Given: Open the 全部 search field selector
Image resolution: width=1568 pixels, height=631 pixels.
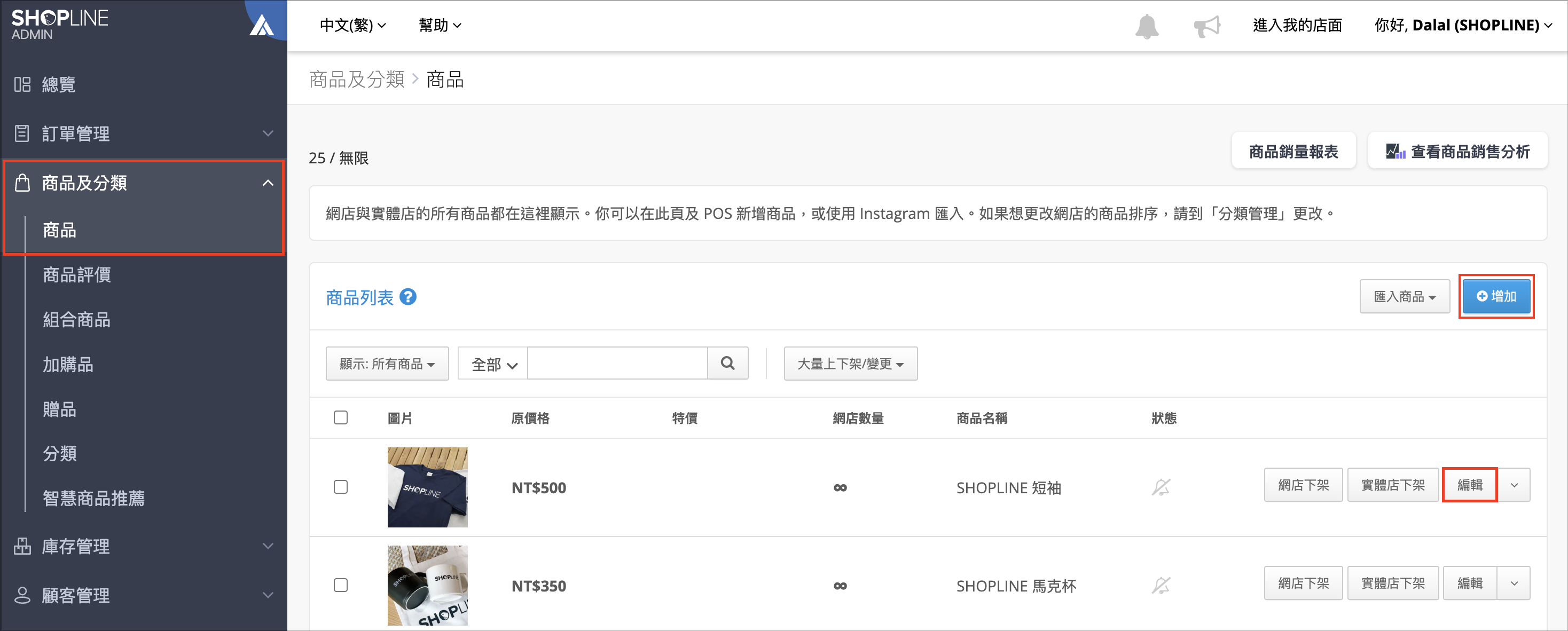Looking at the screenshot, I should point(493,364).
